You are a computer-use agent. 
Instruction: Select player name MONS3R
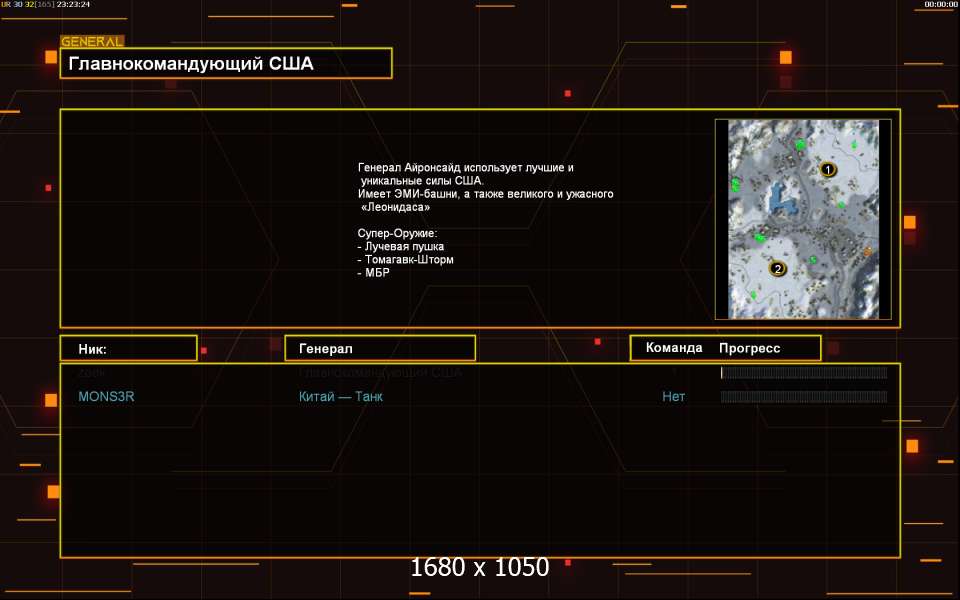pyautogui.click(x=107, y=396)
